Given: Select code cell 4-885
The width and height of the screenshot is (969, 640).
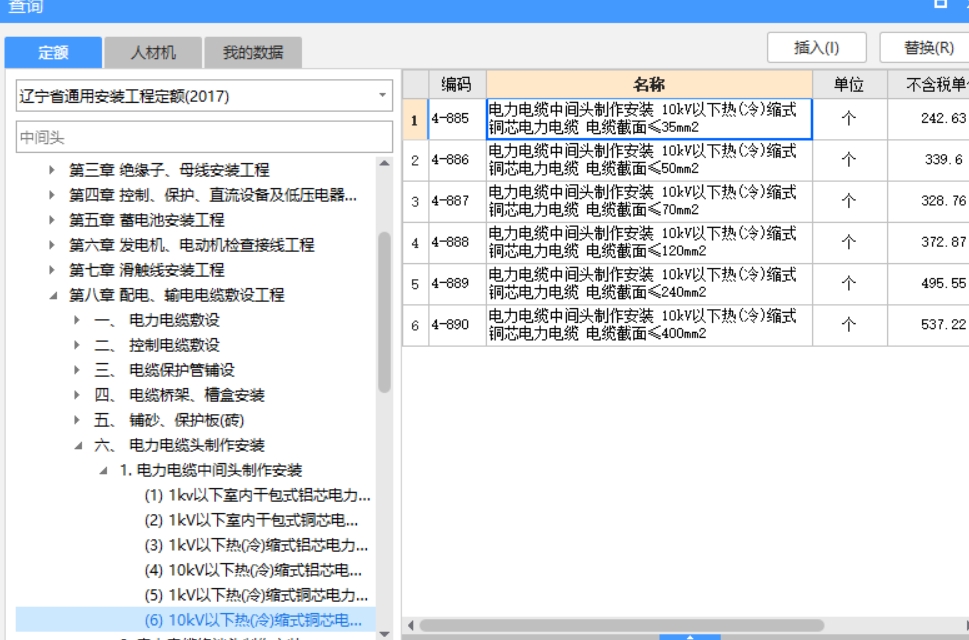Looking at the screenshot, I should [457, 119].
